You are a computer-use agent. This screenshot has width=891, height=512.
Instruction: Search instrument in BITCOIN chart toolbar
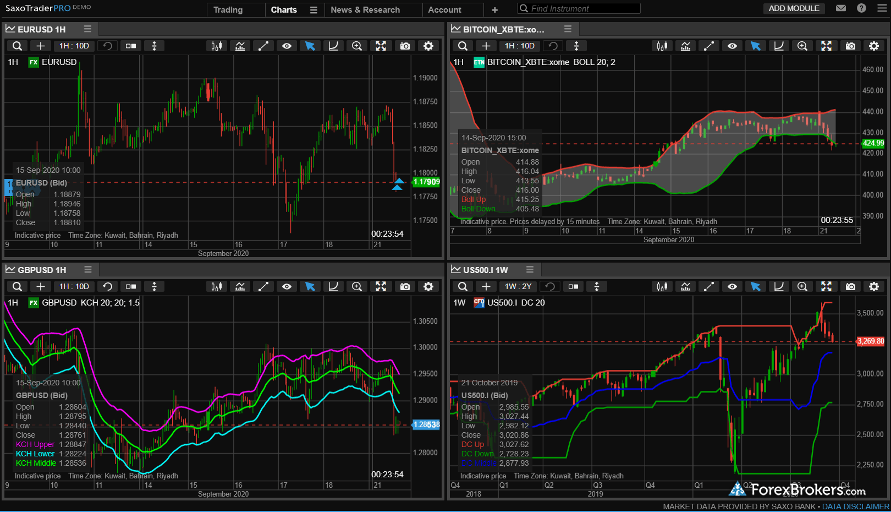463,46
